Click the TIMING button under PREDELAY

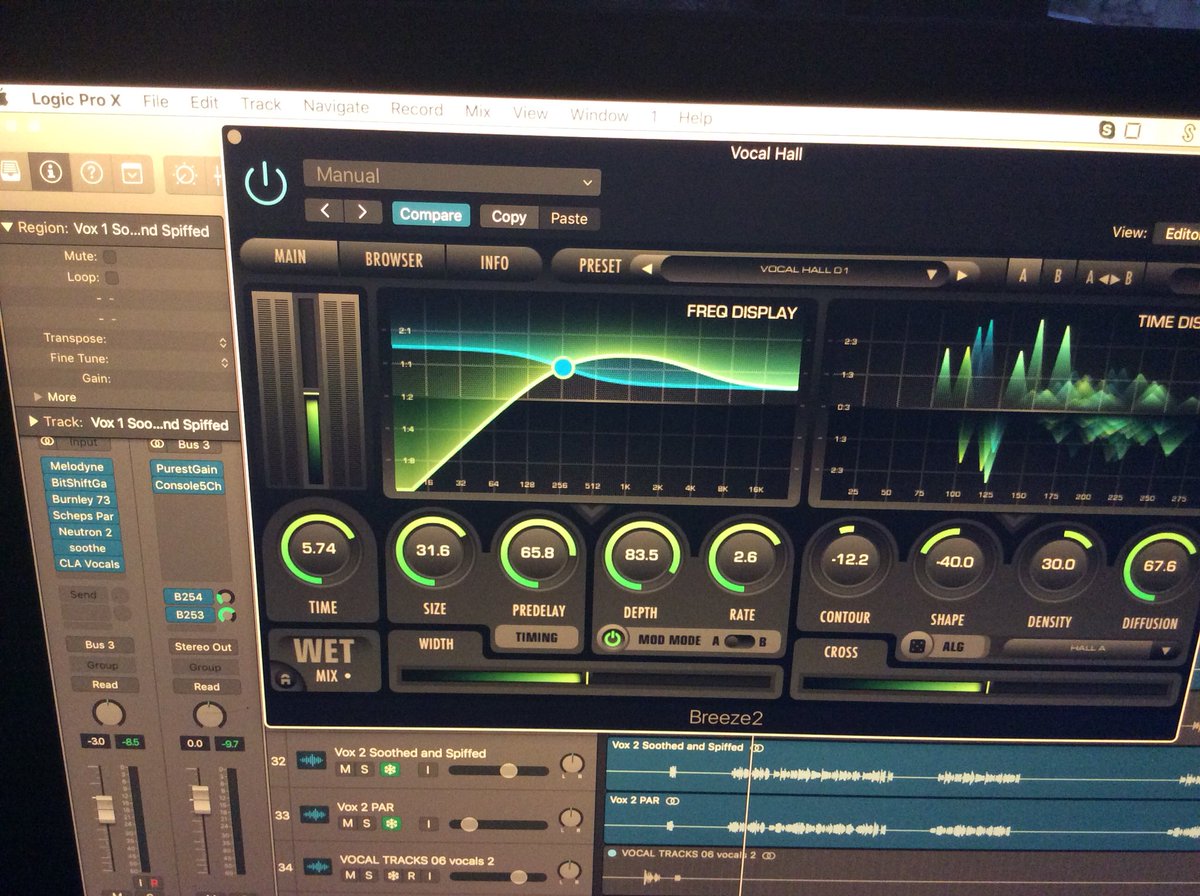pos(539,637)
